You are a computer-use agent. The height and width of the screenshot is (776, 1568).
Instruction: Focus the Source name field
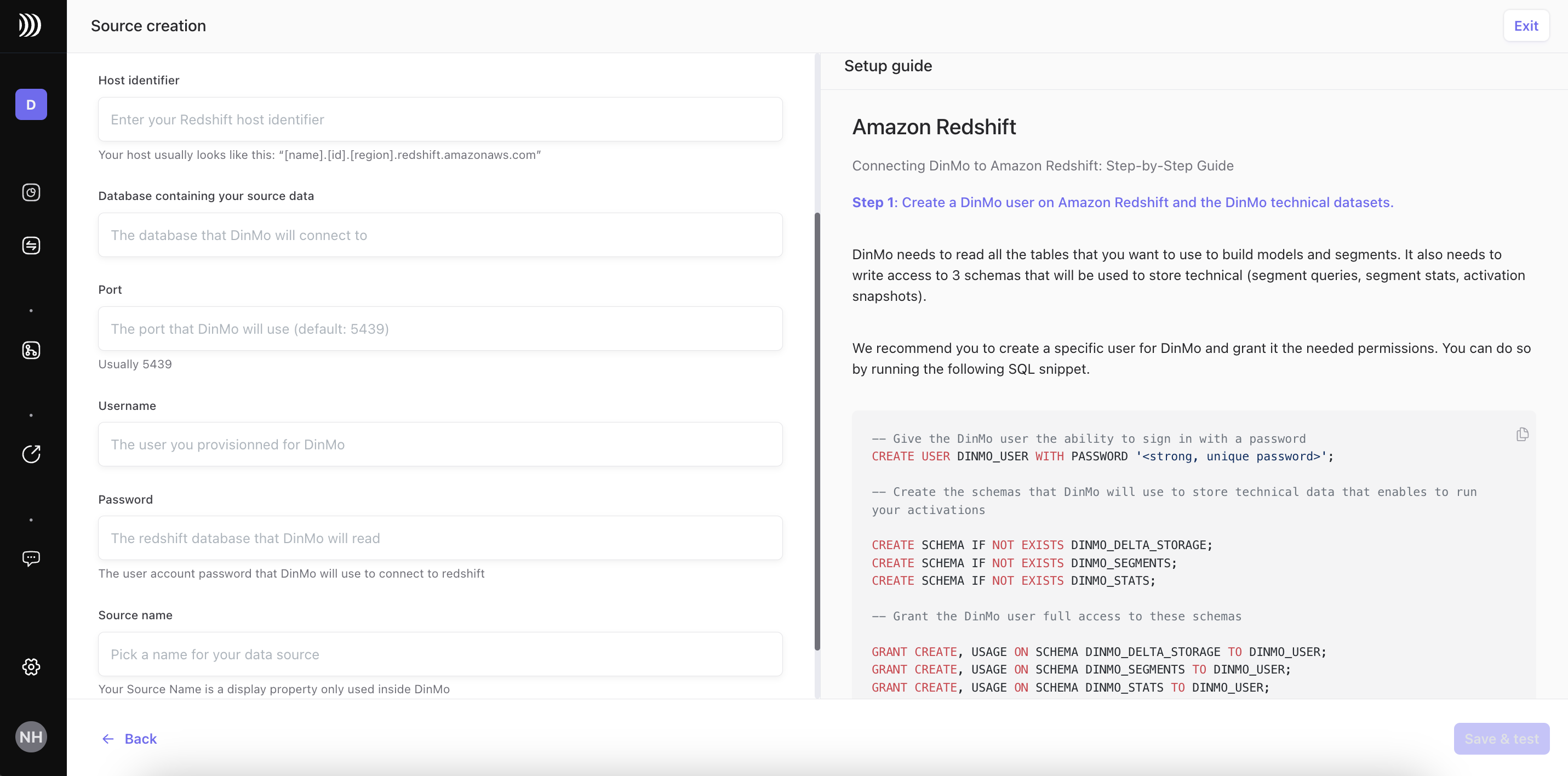click(440, 654)
